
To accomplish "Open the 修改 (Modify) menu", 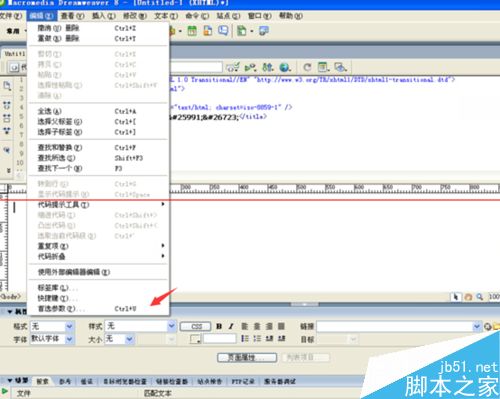I will [x=135, y=16].
